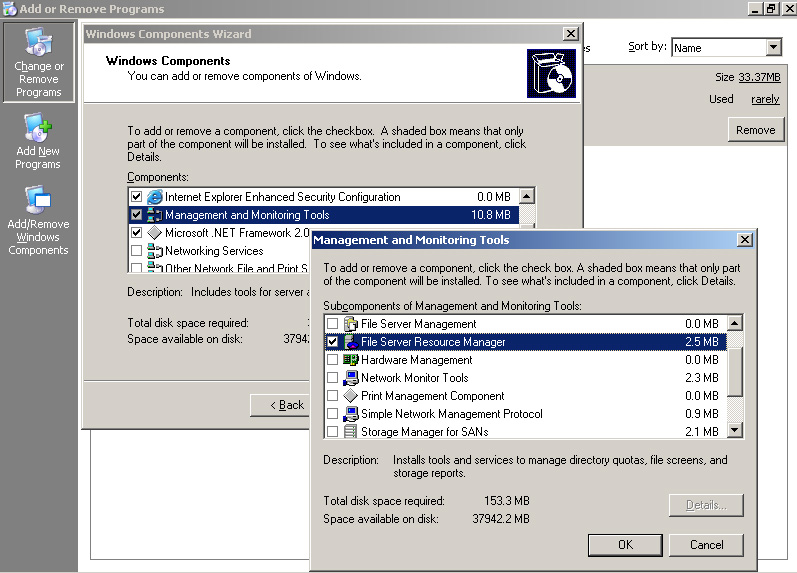The image size is (797, 573).
Task: Enable the Simple Network Management Protocol checkbox
Action: pyautogui.click(x=333, y=414)
